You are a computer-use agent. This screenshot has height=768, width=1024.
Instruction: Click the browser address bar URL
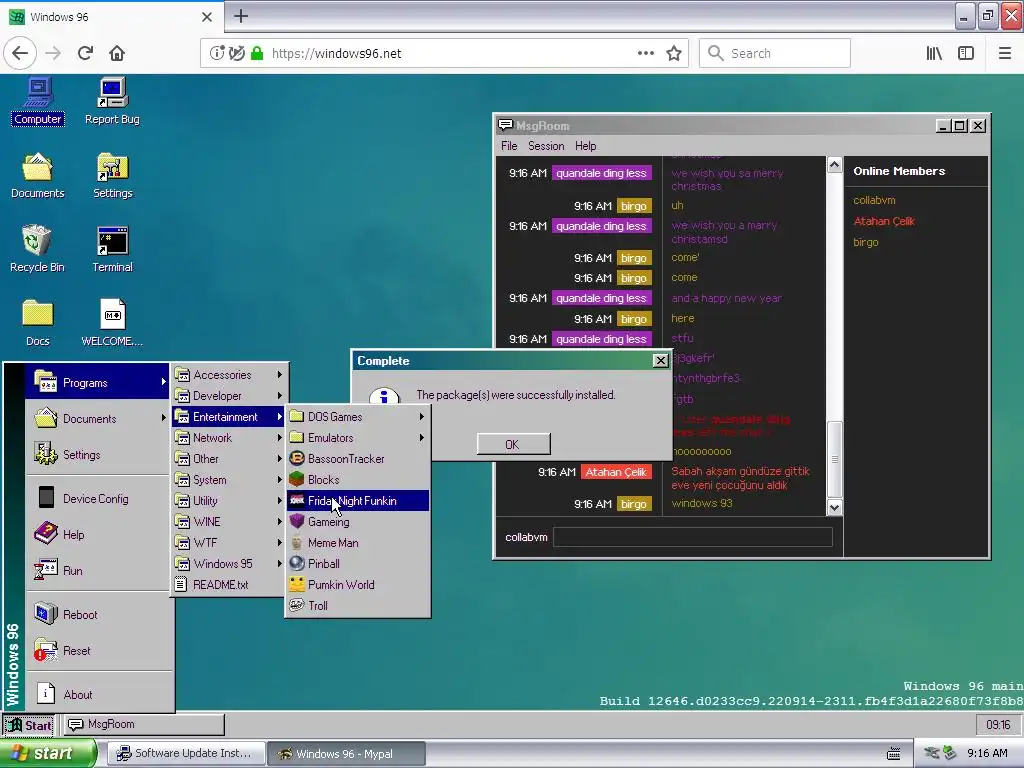click(336, 54)
